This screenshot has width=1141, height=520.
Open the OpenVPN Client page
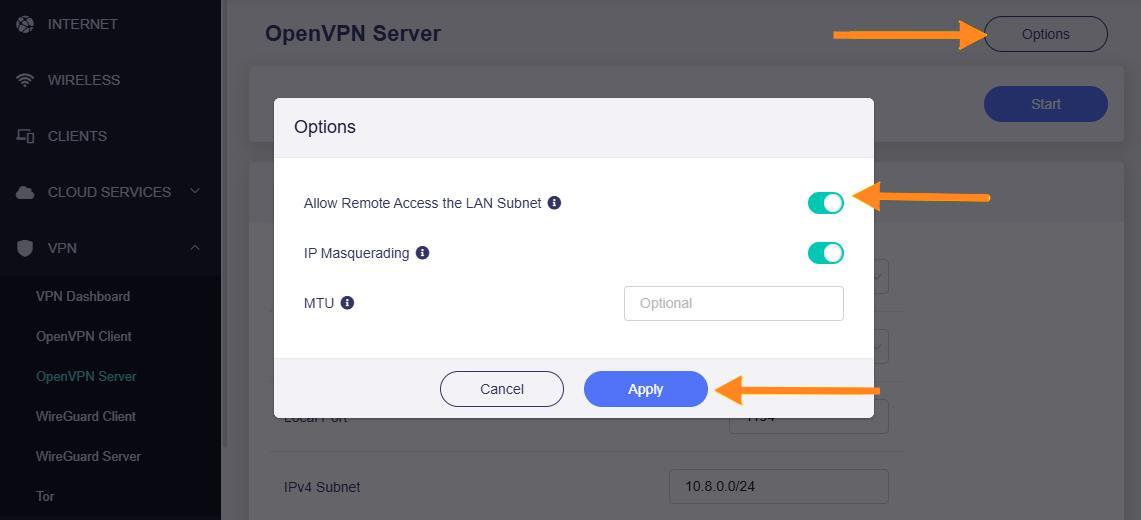point(84,336)
